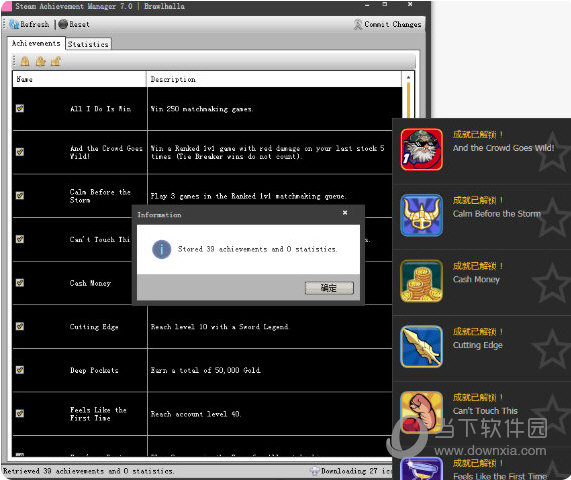Click 'Cutting Edge' notification title
Screen dimensions: 571x480
478,345
